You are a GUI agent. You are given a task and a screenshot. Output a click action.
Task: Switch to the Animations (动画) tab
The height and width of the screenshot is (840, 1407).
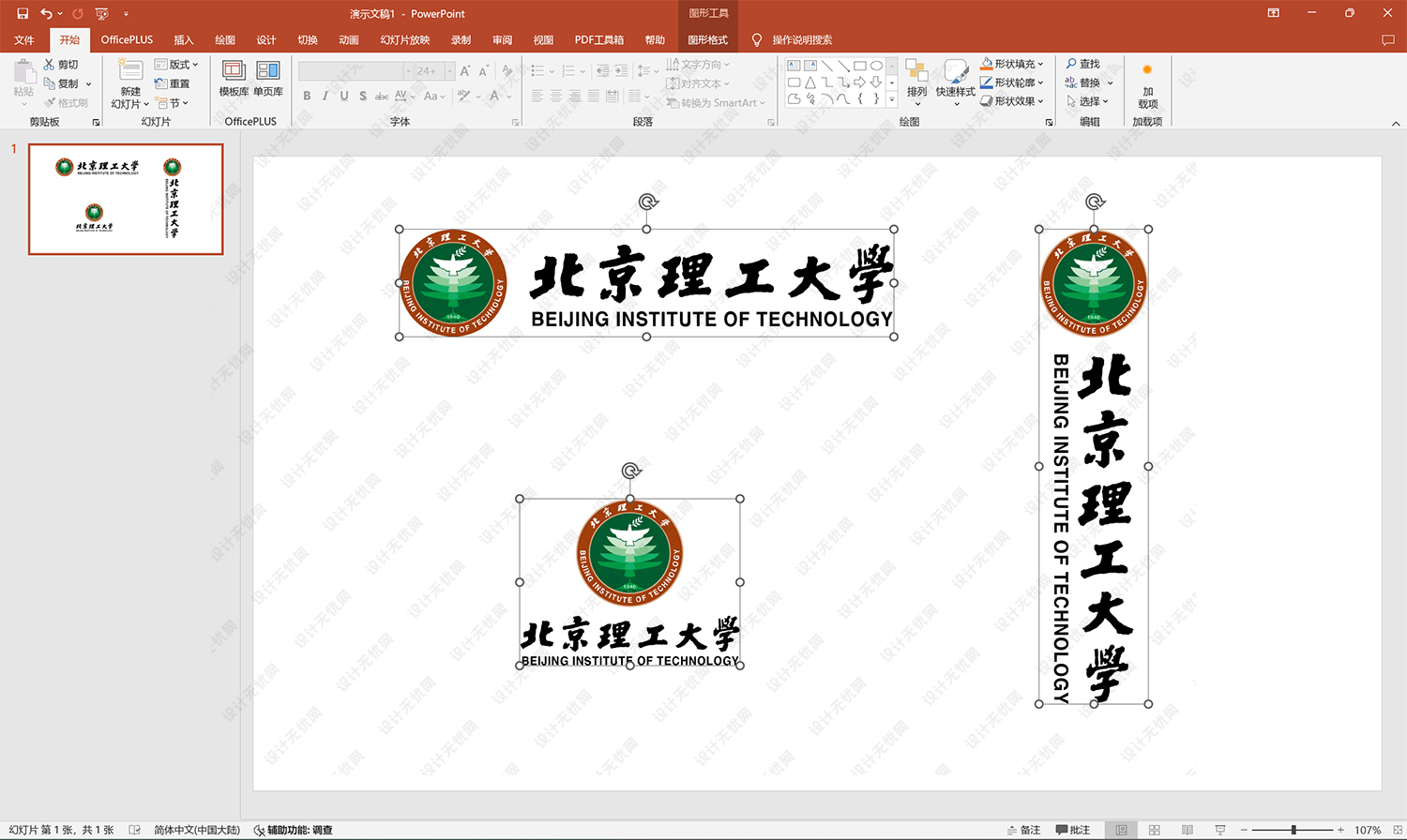point(349,39)
